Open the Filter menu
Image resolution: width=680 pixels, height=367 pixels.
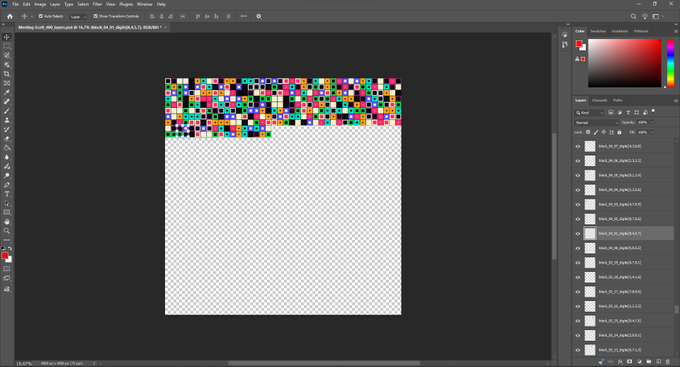tap(97, 4)
